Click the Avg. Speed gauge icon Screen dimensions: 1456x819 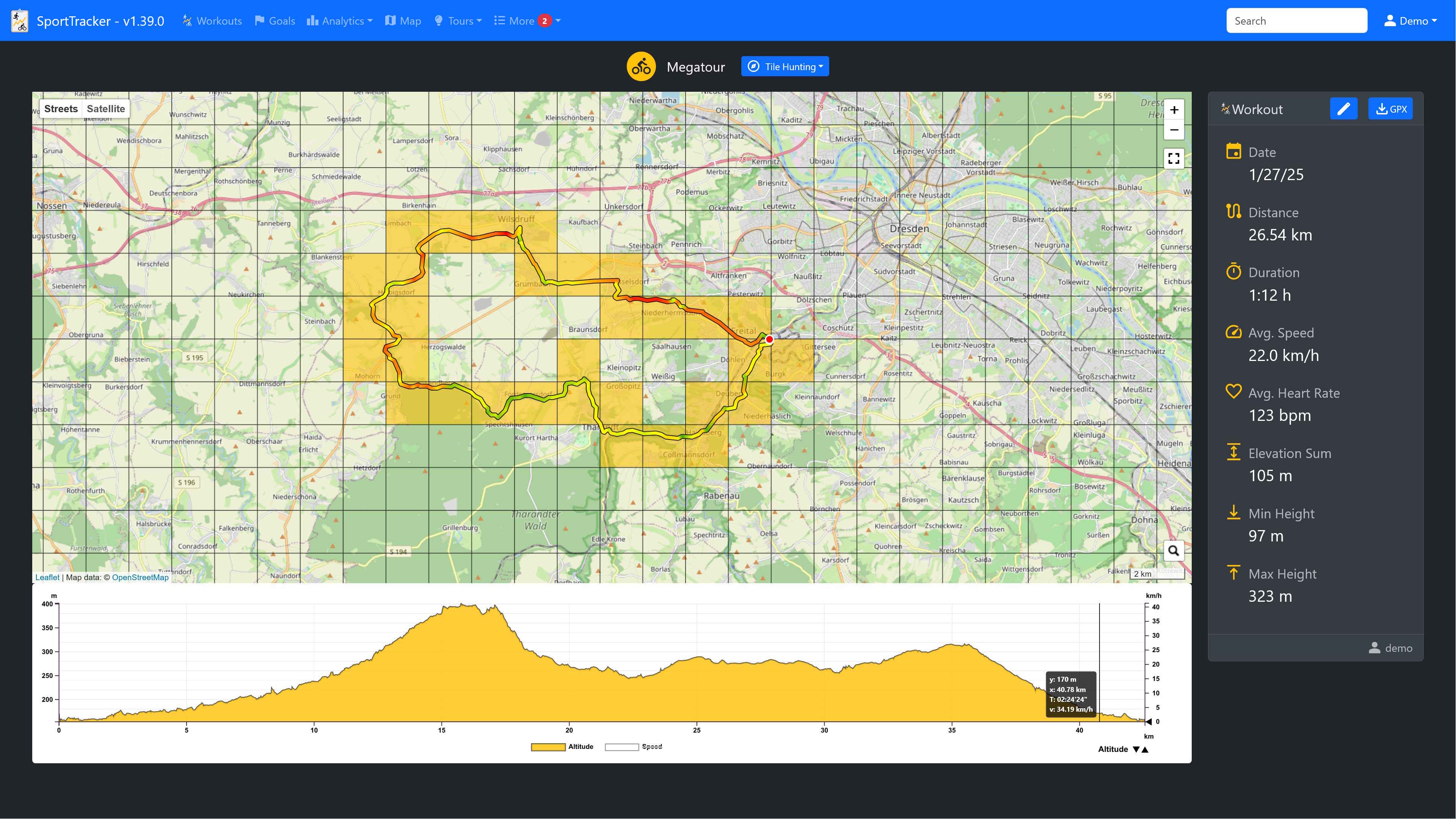pos(1234,332)
